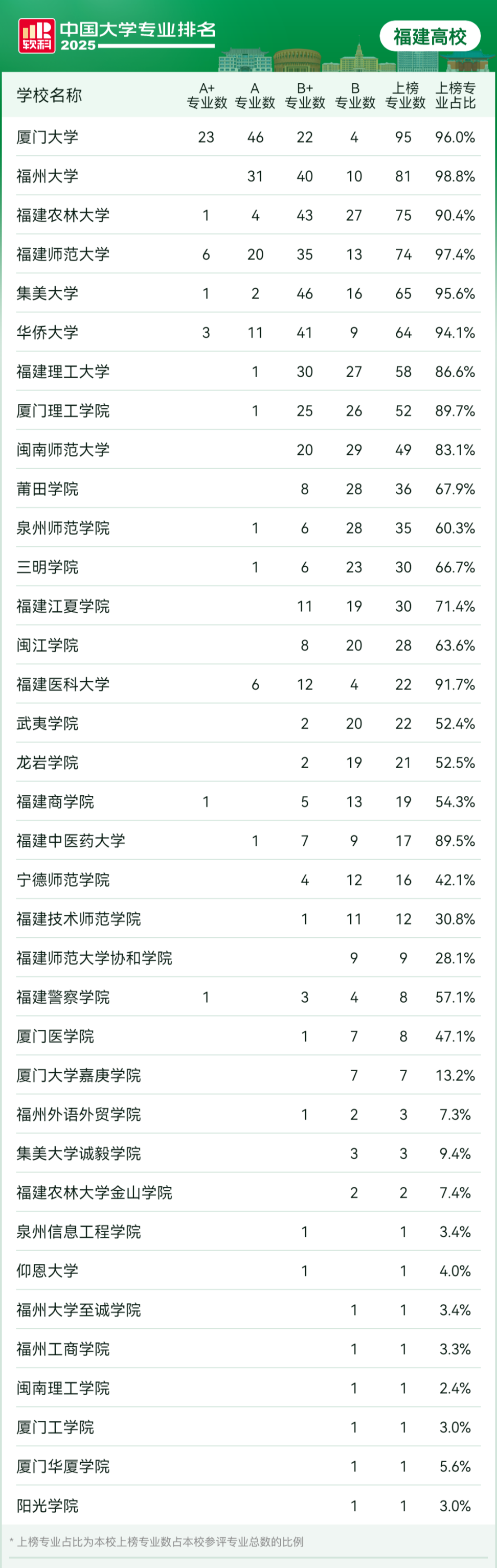Click the 中国大学专业排名 title text
This screenshot has width=497, height=1568.
(x=138, y=29)
